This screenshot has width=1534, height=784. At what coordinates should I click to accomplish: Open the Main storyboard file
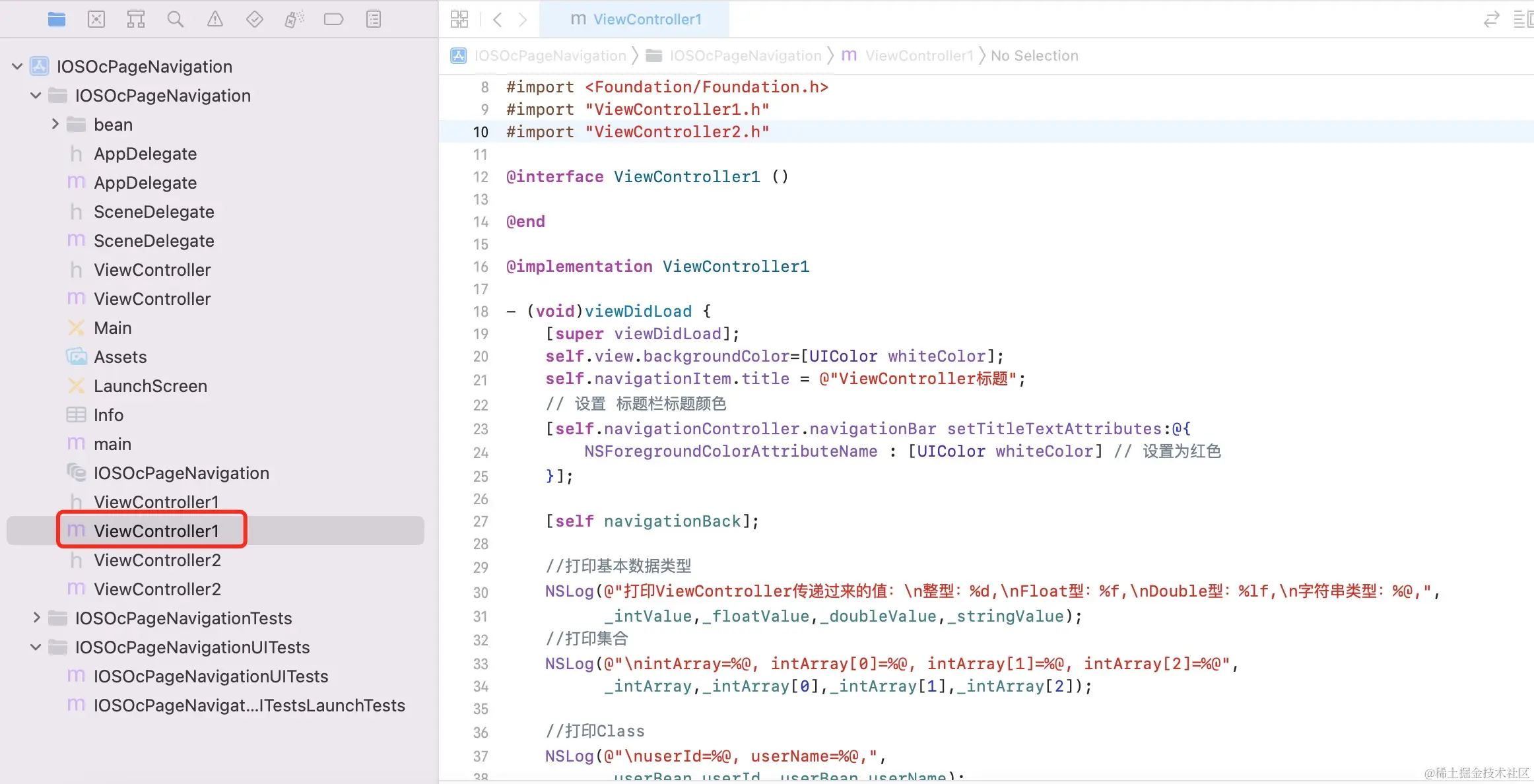(x=112, y=328)
